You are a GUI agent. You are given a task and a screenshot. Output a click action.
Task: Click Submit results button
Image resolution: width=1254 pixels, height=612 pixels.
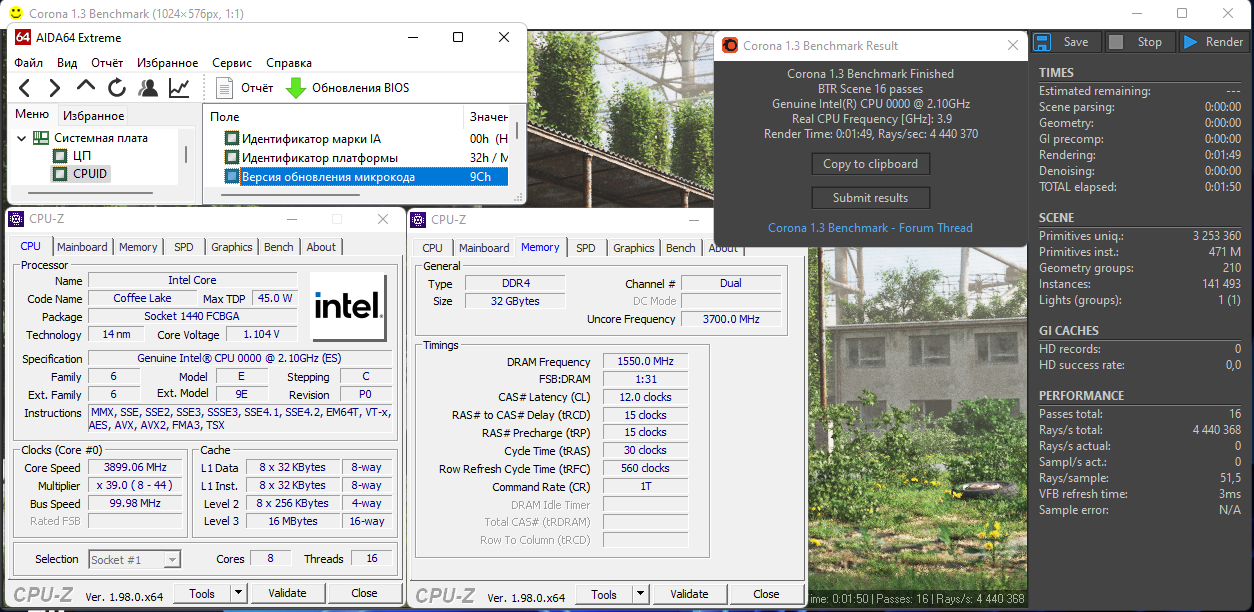coord(871,198)
